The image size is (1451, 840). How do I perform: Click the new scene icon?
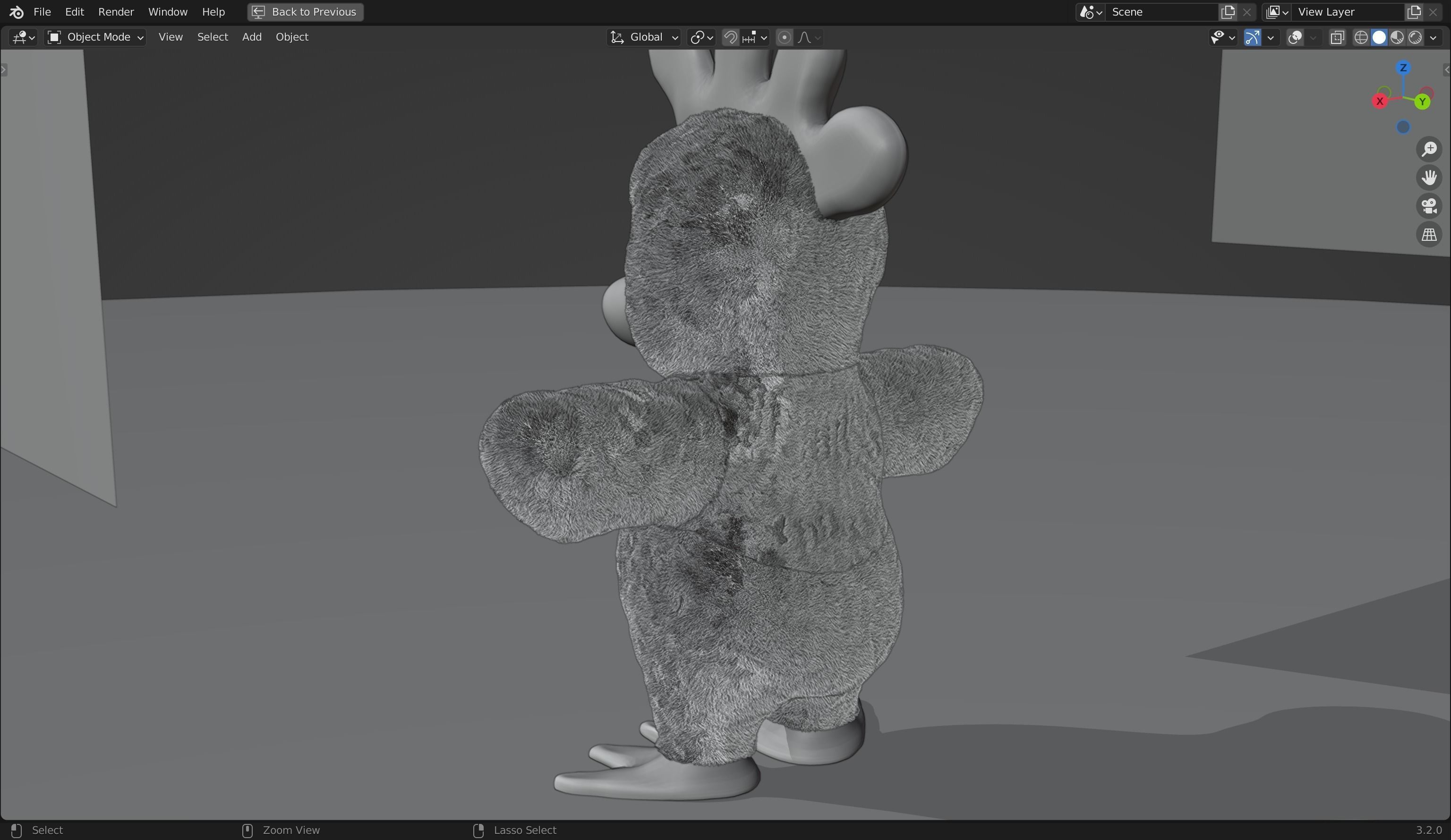point(1228,12)
